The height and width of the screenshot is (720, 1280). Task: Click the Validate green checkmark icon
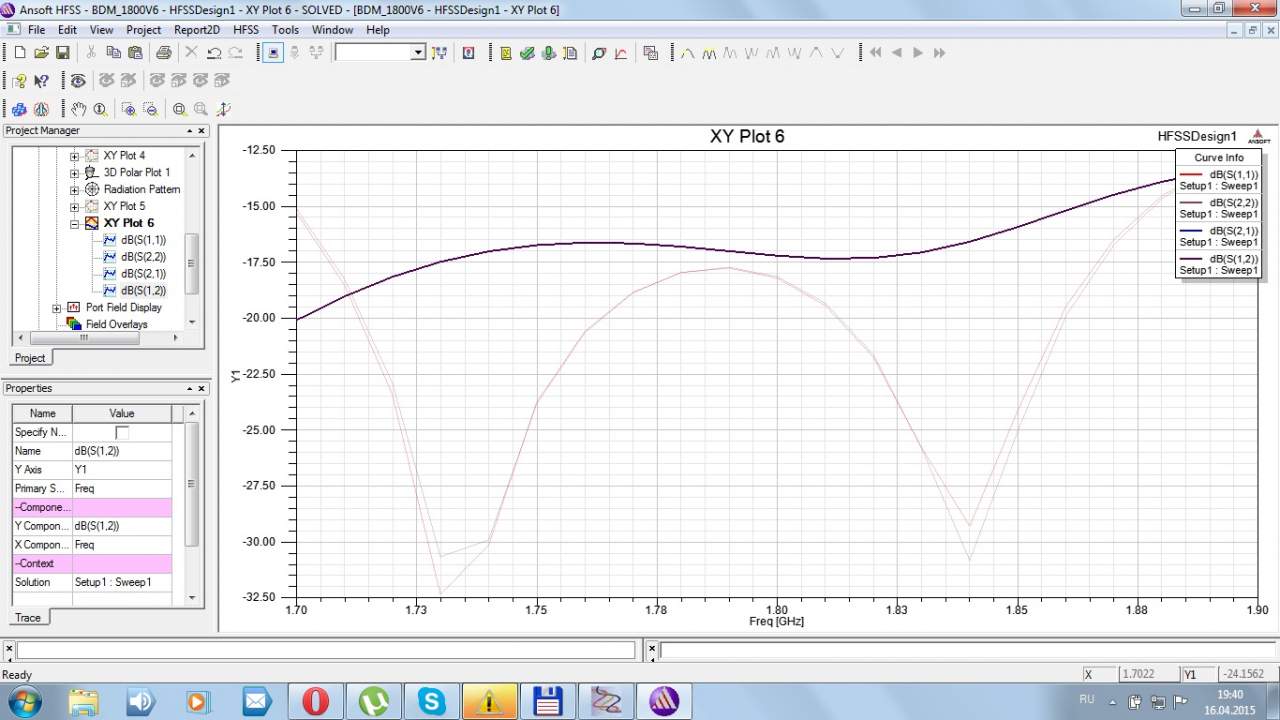point(527,53)
